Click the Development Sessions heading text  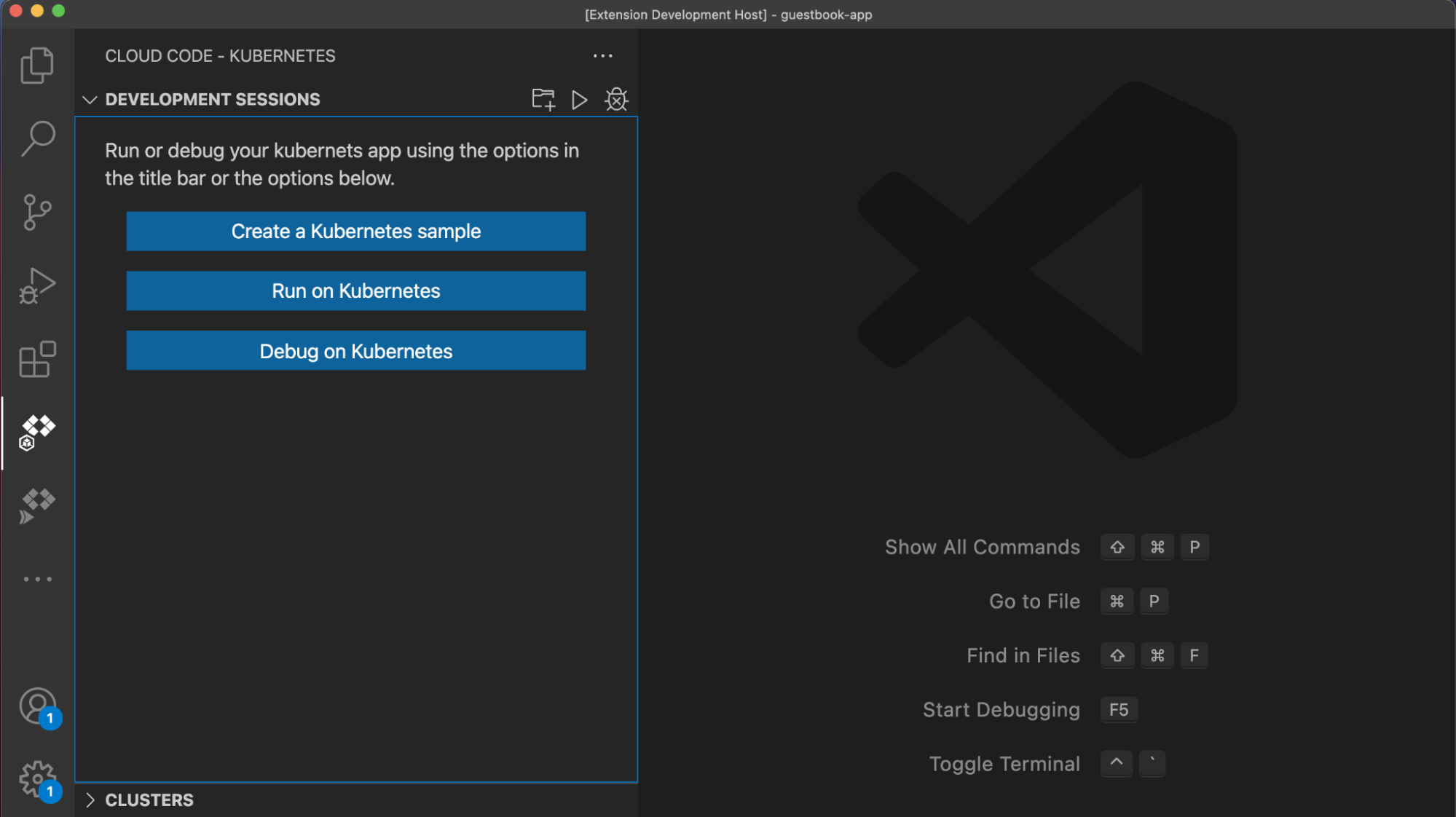(x=213, y=100)
